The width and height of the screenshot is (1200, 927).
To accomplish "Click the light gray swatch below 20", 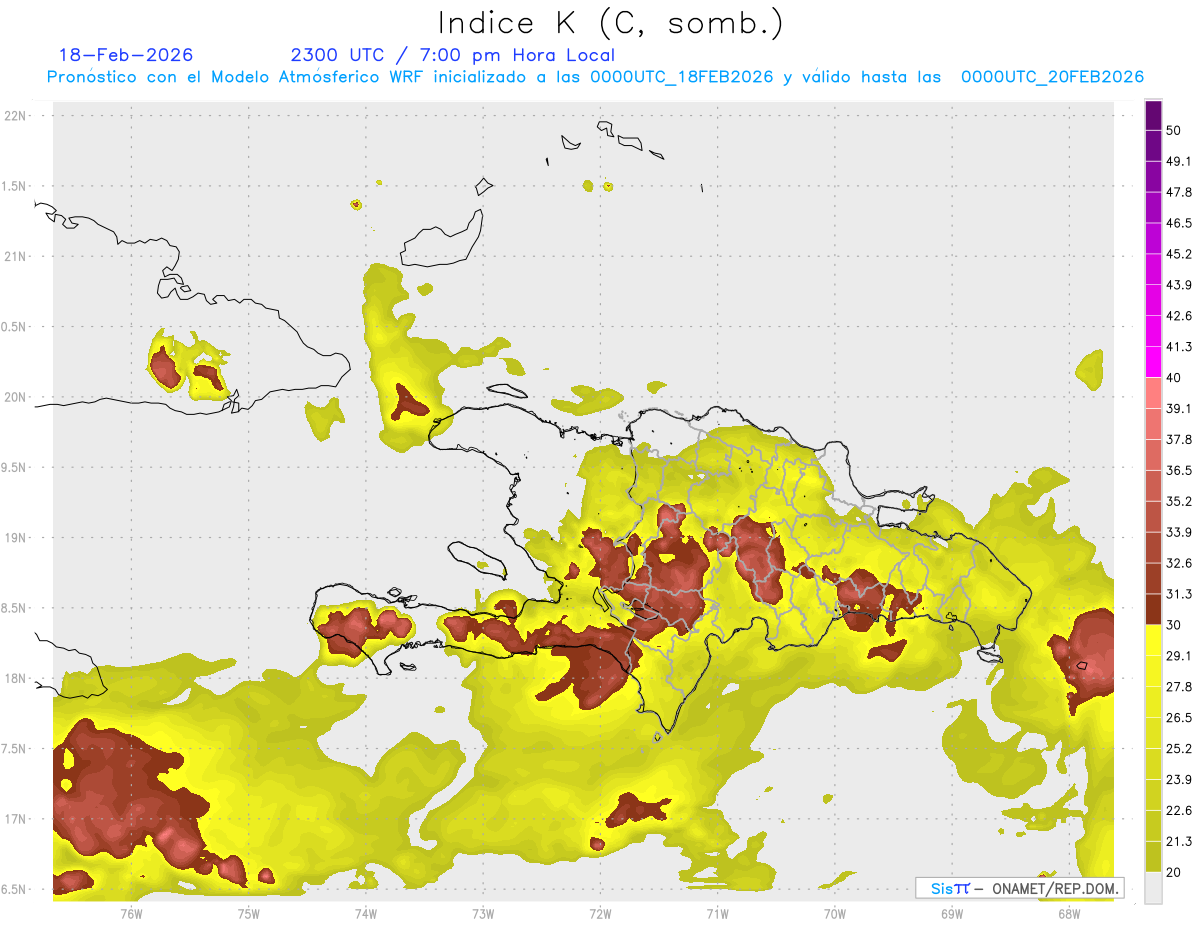I will click(x=1153, y=888).
